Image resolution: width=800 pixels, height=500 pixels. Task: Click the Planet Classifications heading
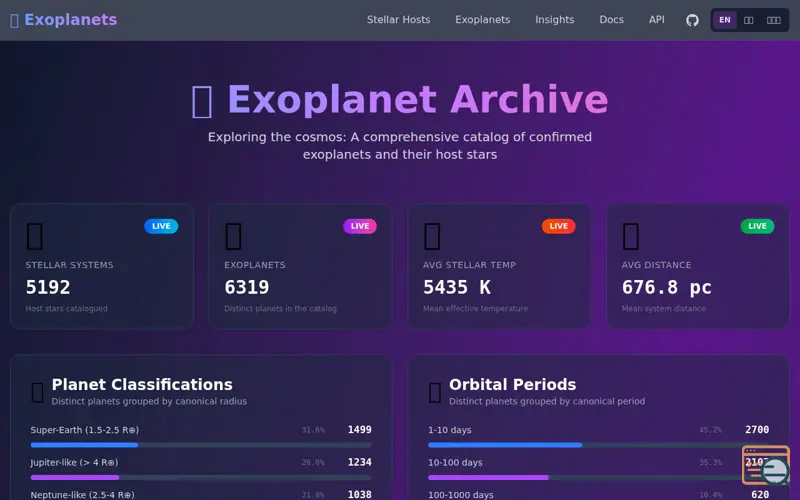click(x=142, y=384)
